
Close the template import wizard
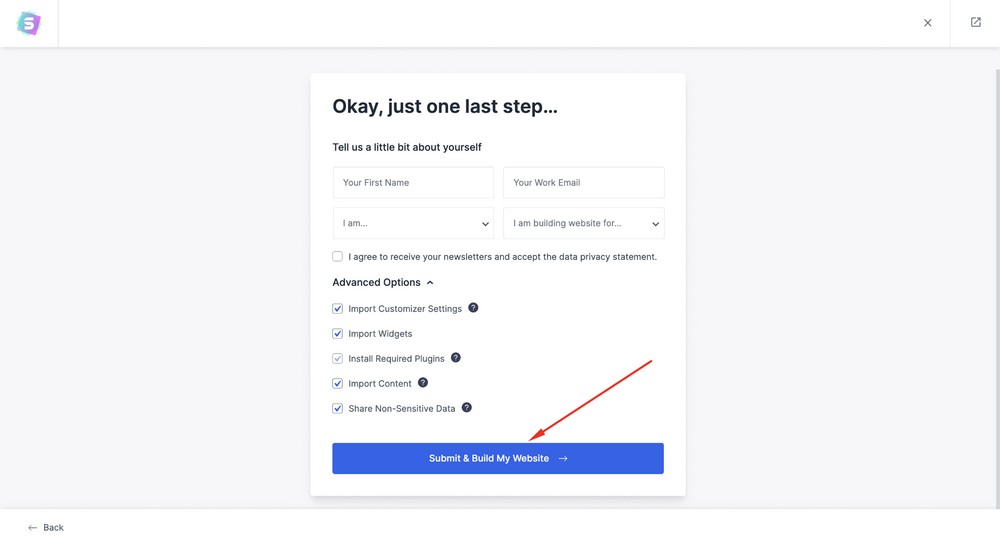point(928,23)
